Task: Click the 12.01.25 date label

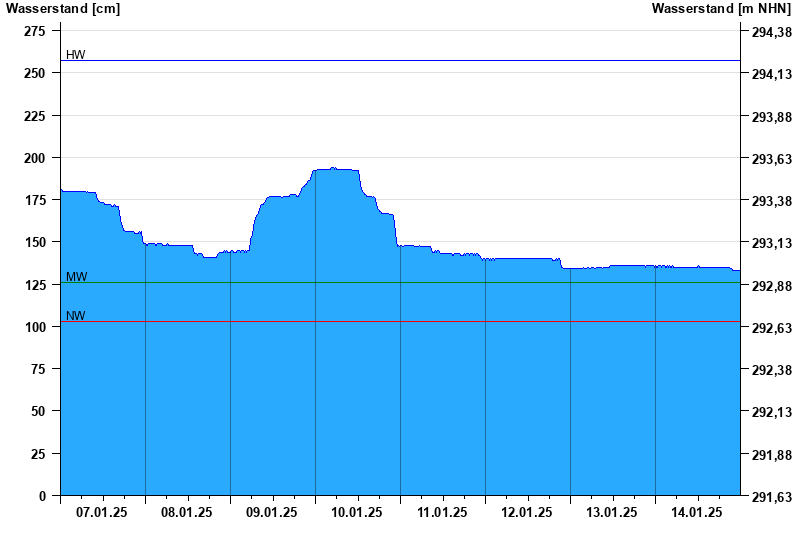Action: pyautogui.click(x=527, y=512)
